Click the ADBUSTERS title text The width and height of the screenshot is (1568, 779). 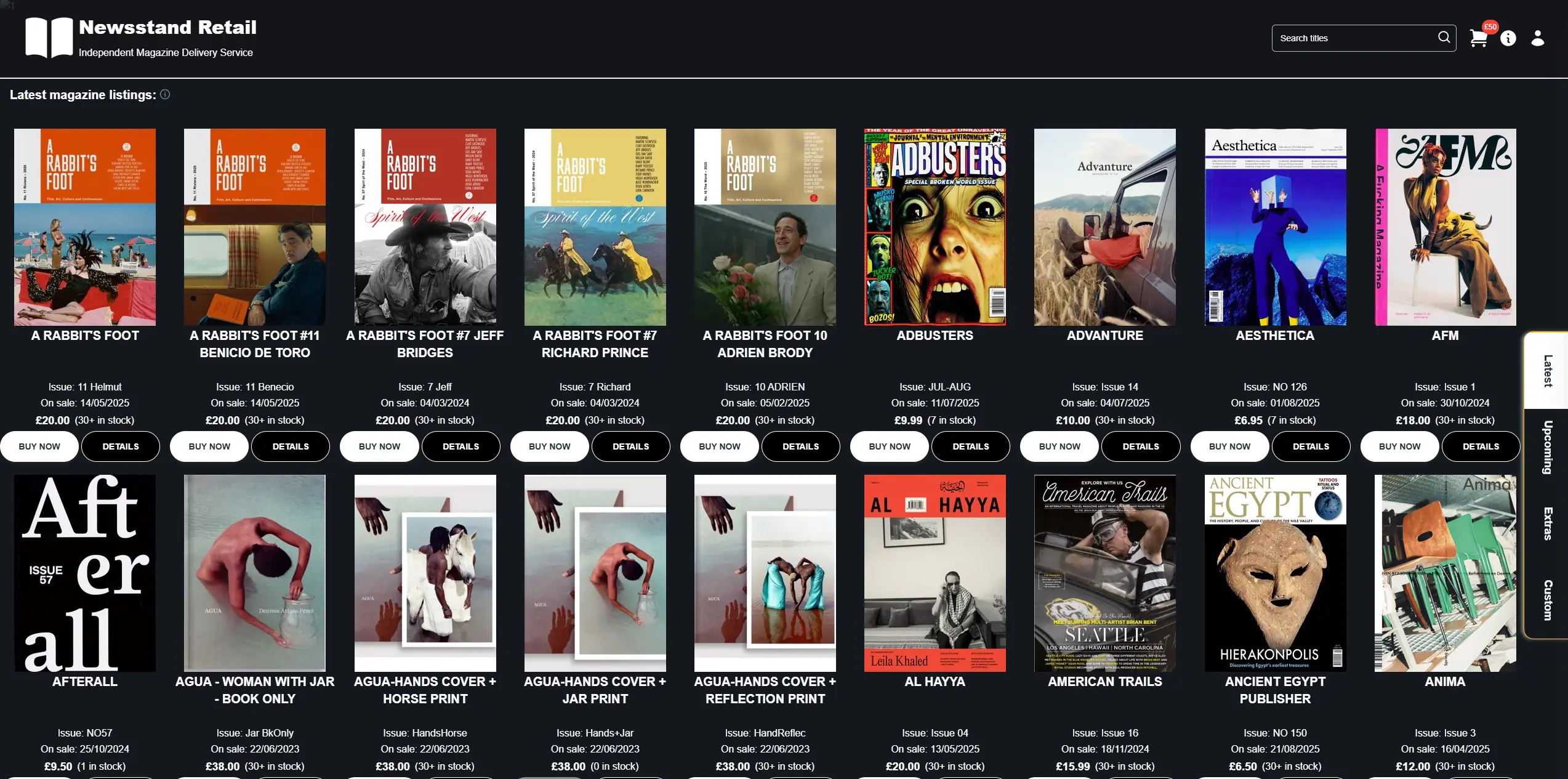point(935,336)
